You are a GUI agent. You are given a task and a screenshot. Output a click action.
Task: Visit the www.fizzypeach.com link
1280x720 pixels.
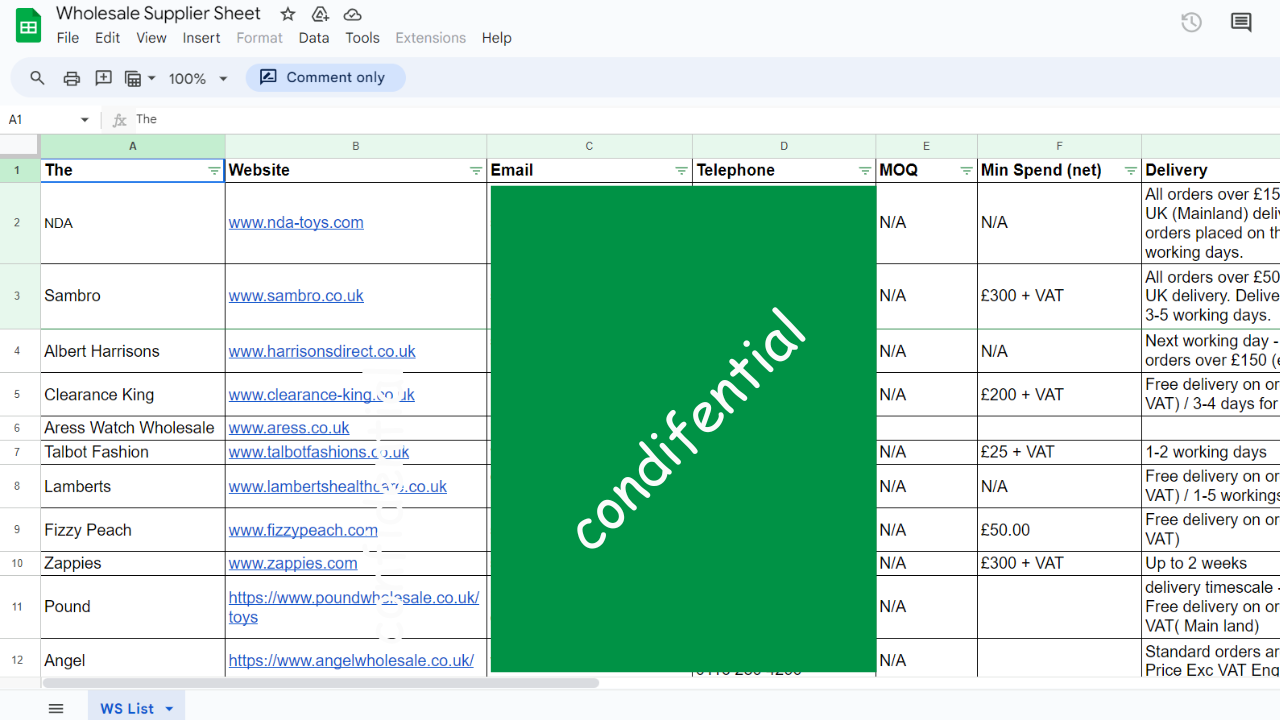click(x=303, y=530)
